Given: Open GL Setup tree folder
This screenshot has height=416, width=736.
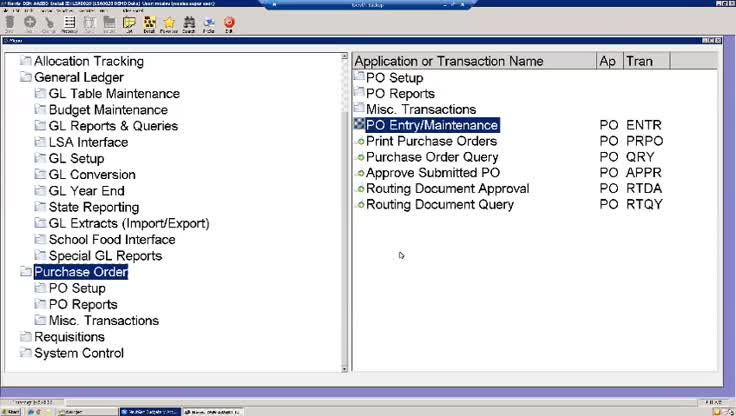Looking at the screenshot, I should tap(76, 159).
